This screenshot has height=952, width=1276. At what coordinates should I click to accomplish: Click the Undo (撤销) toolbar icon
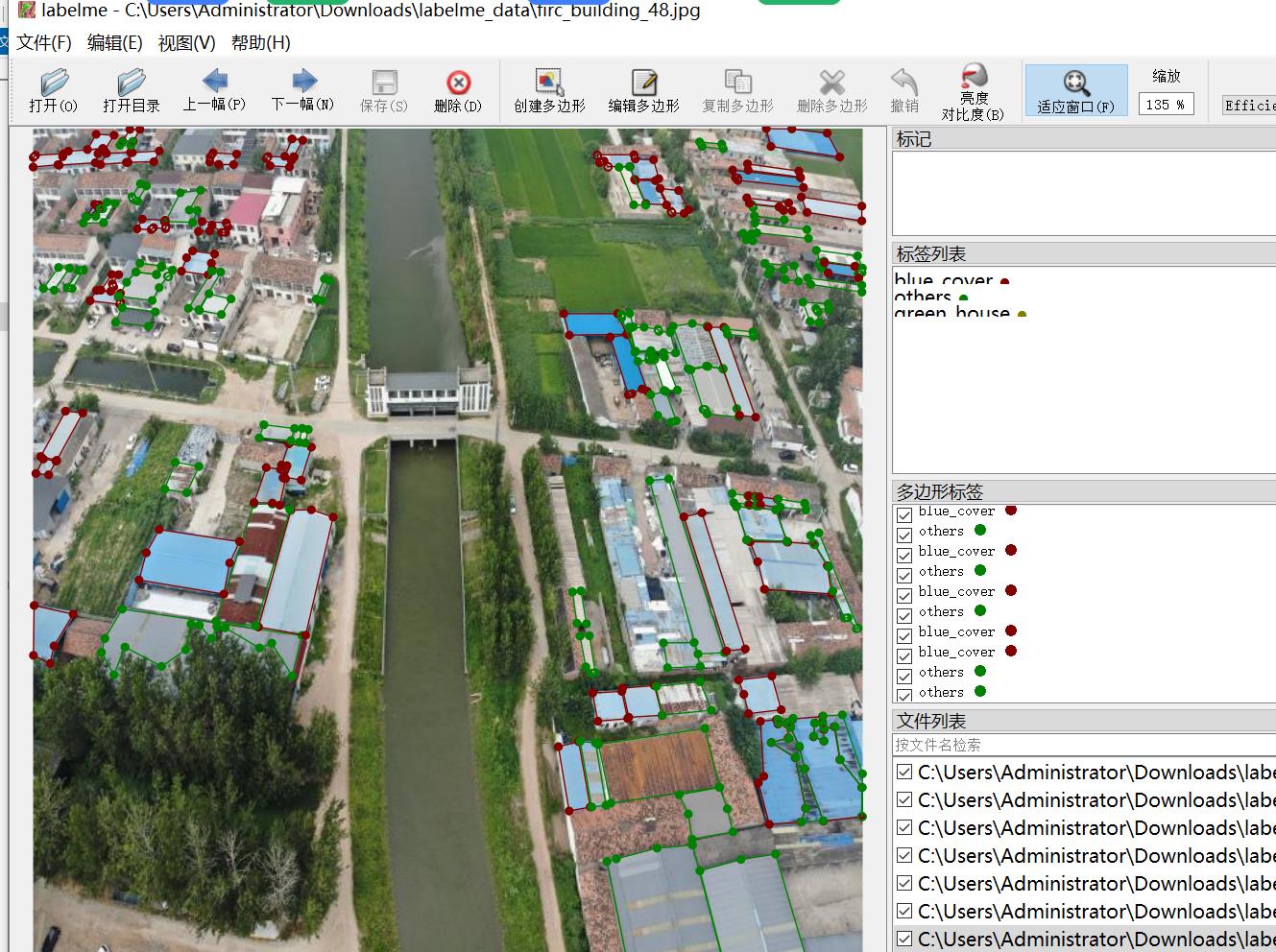(903, 91)
